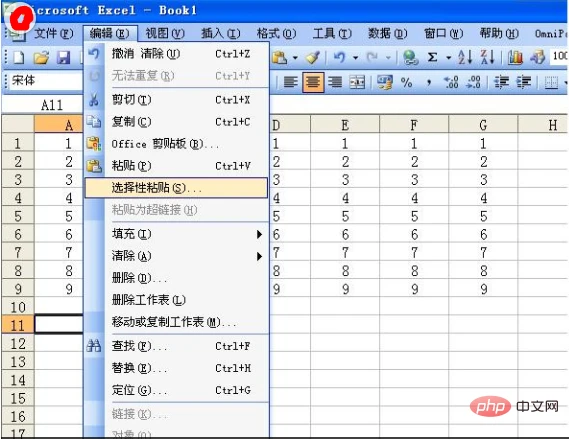This screenshot has height=439, width=569.
Task: Click the Chart Wizard icon
Action: pyautogui.click(x=515, y=57)
